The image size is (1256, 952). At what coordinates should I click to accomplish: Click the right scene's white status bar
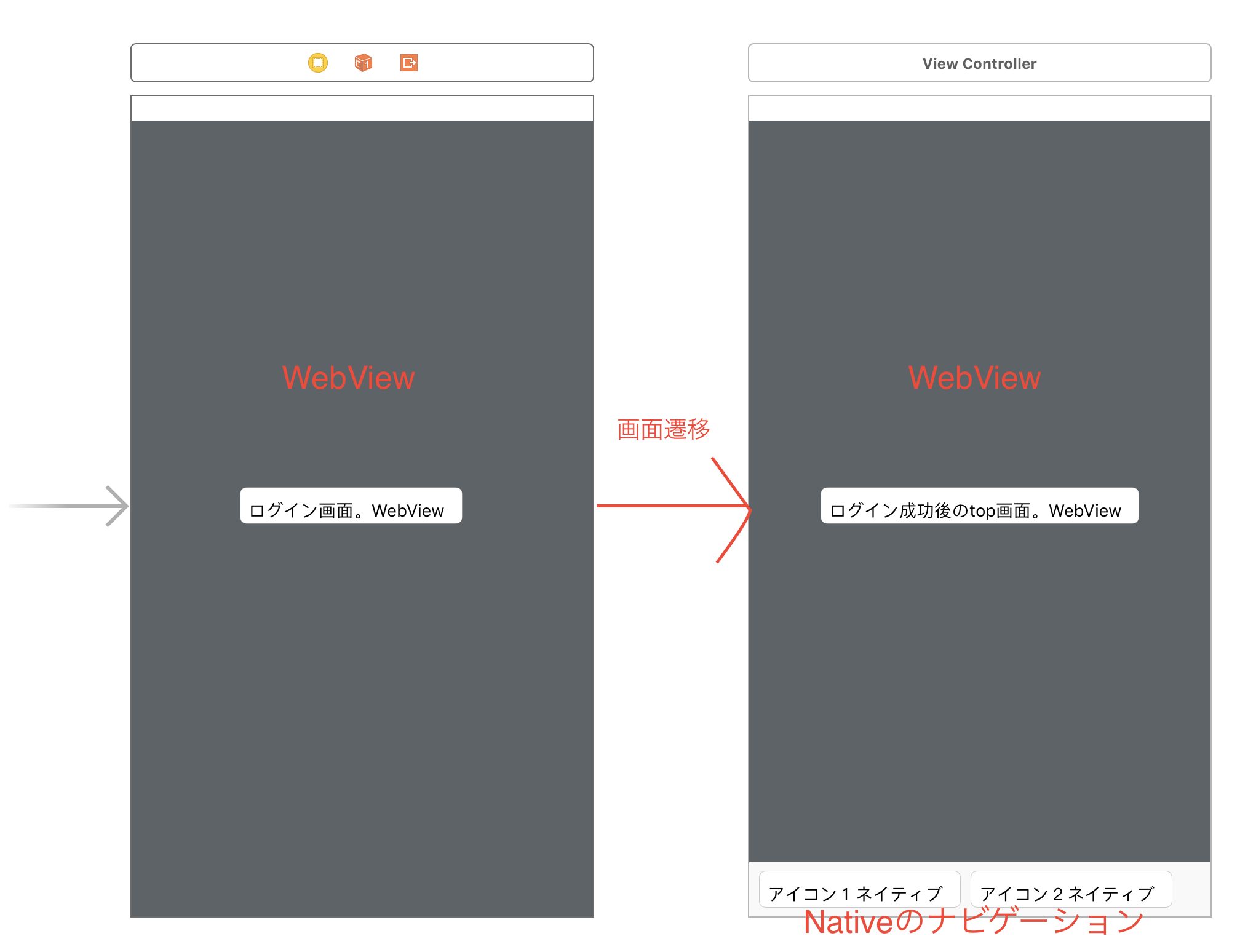tap(979, 107)
